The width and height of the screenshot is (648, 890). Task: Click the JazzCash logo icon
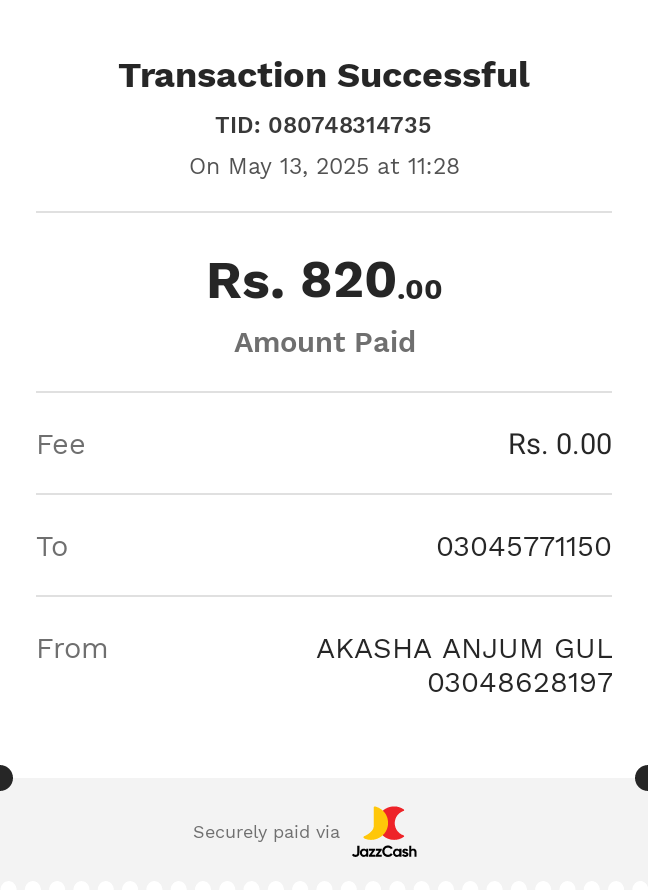pyautogui.click(x=384, y=823)
